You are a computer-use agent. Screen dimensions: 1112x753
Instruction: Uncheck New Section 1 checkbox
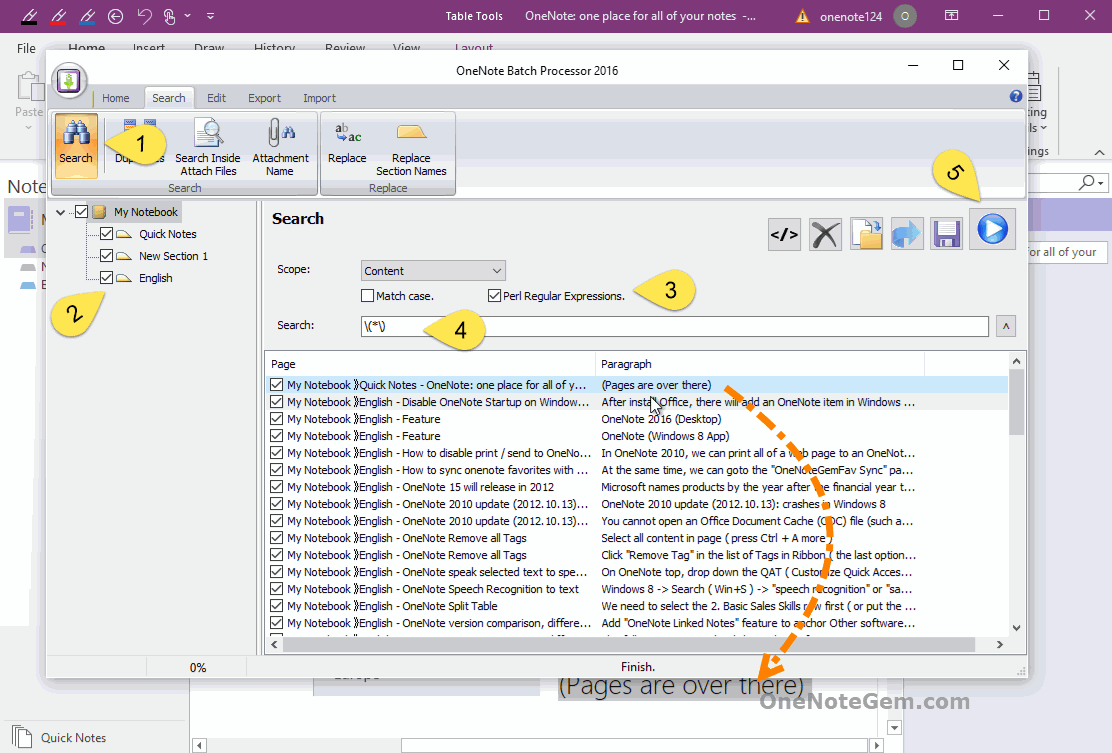coord(106,255)
